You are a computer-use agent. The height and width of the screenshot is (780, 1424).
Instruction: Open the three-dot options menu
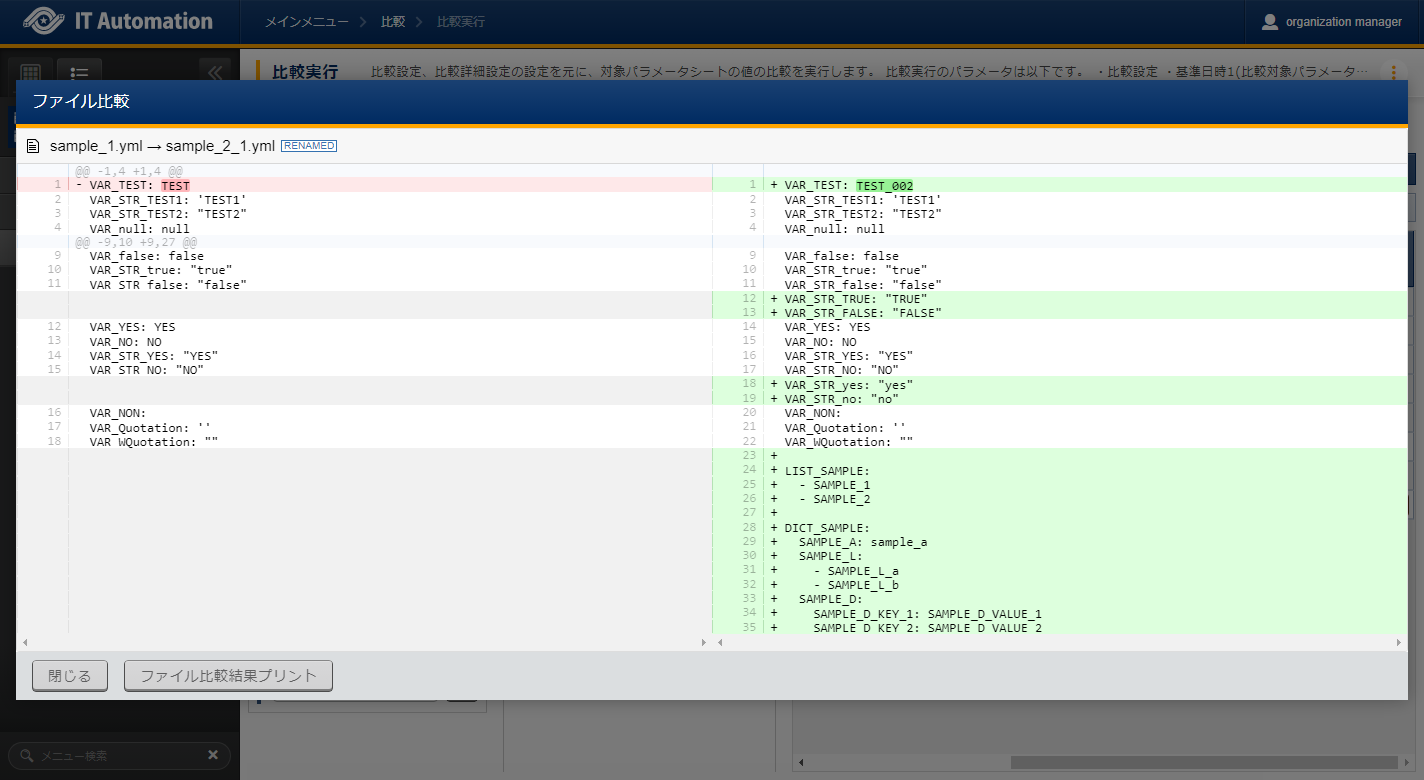tap(1393, 72)
